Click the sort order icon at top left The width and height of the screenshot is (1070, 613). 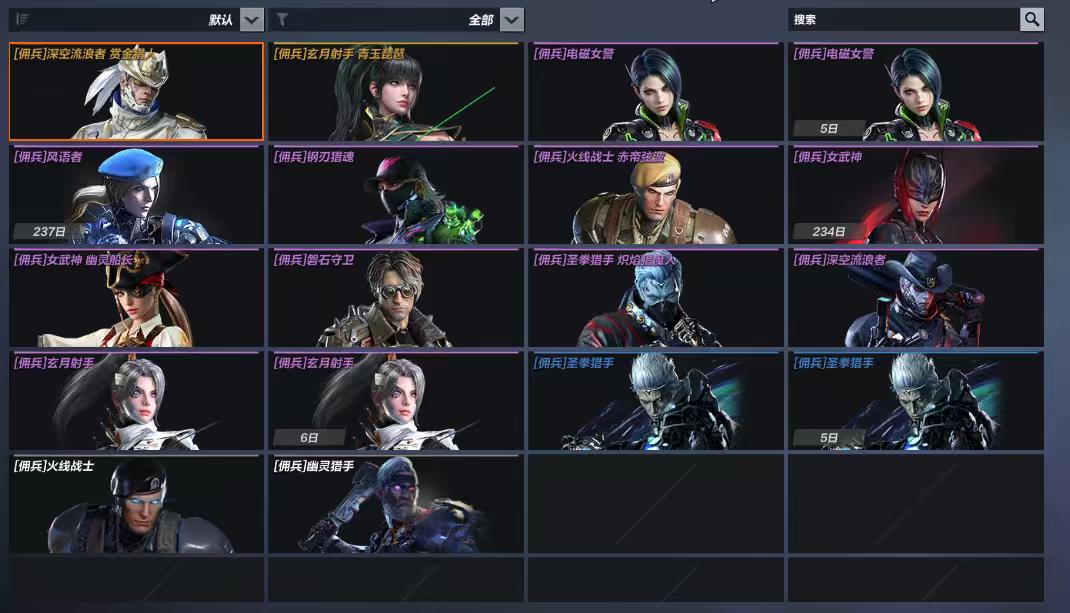(x=22, y=19)
